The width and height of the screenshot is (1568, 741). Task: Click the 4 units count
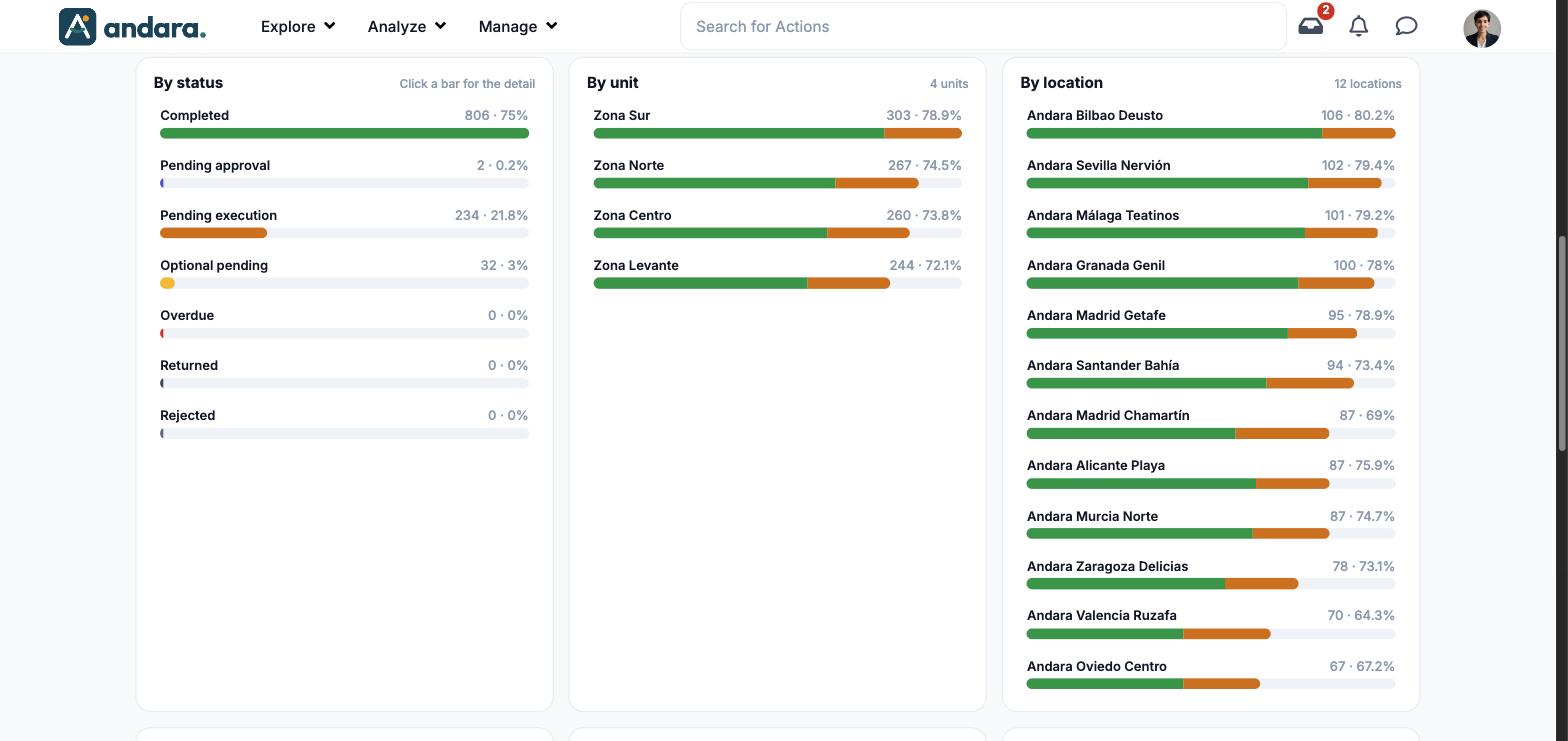pyautogui.click(x=949, y=84)
